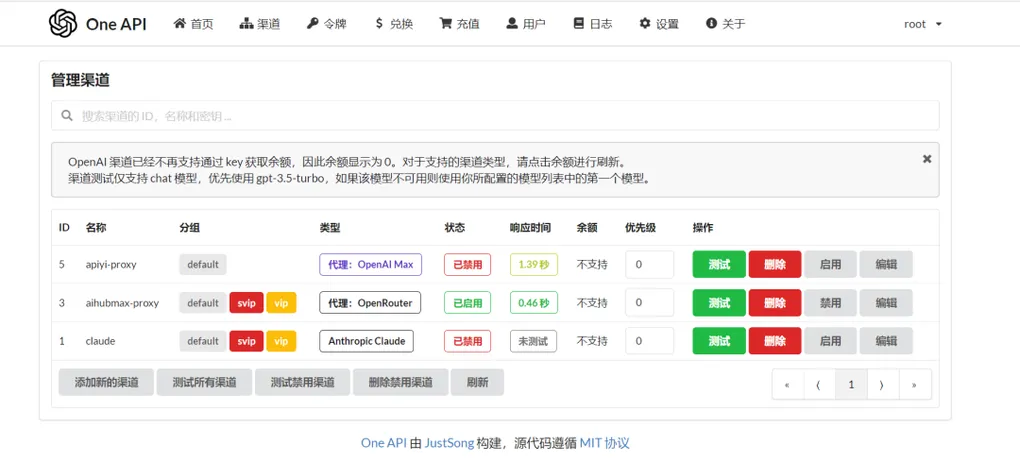Click the shopping cart icon beside 充值
The width and height of the screenshot is (1020, 466).
click(x=446, y=24)
